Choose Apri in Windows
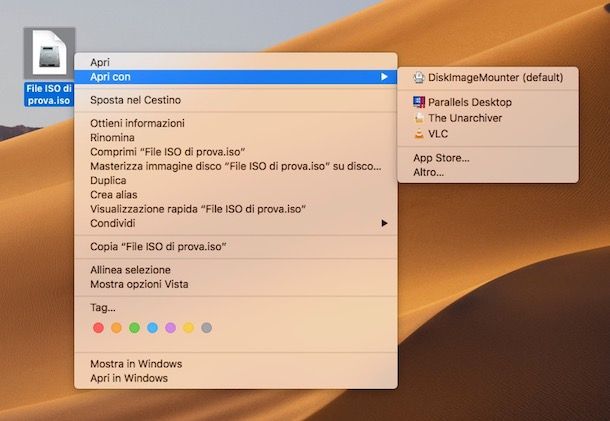The width and height of the screenshot is (610, 421). [236, 378]
